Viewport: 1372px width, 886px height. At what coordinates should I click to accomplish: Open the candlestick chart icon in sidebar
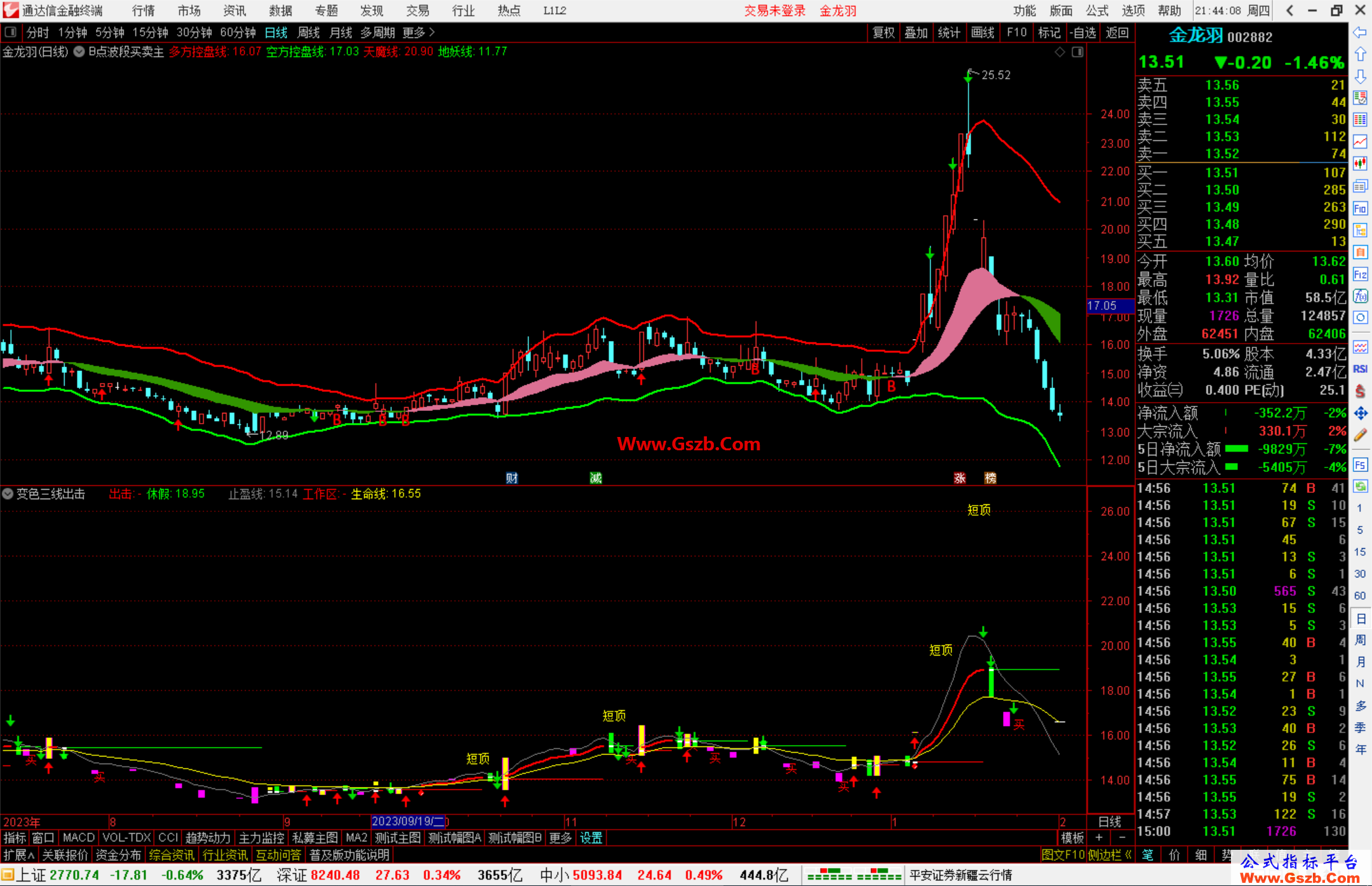[x=1360, y=164]
